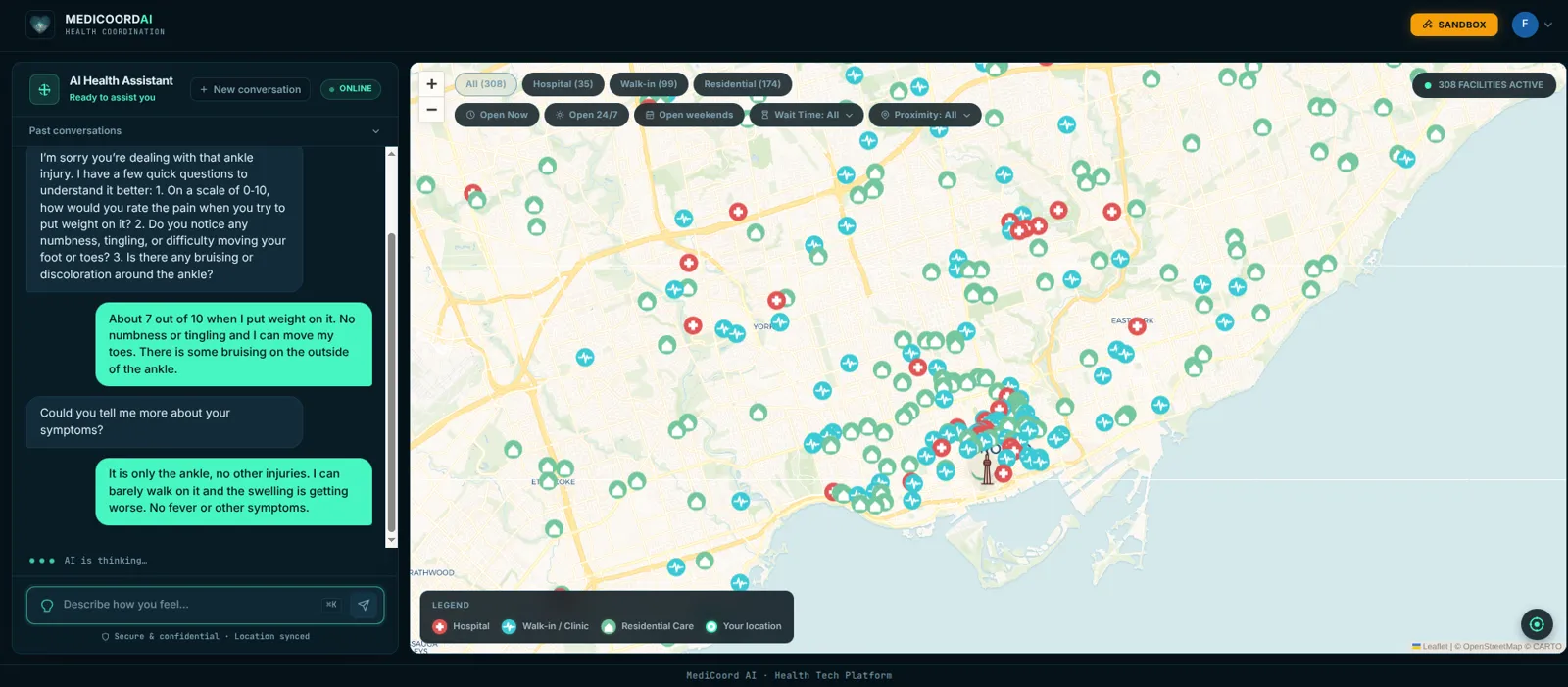Click the message "Could you tell me more about your symptoms?"

[165, 421]
